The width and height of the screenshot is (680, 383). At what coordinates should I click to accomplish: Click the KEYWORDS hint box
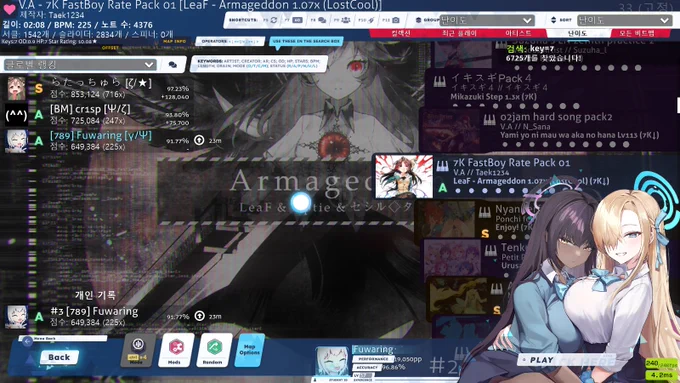(x=259, y=64)
